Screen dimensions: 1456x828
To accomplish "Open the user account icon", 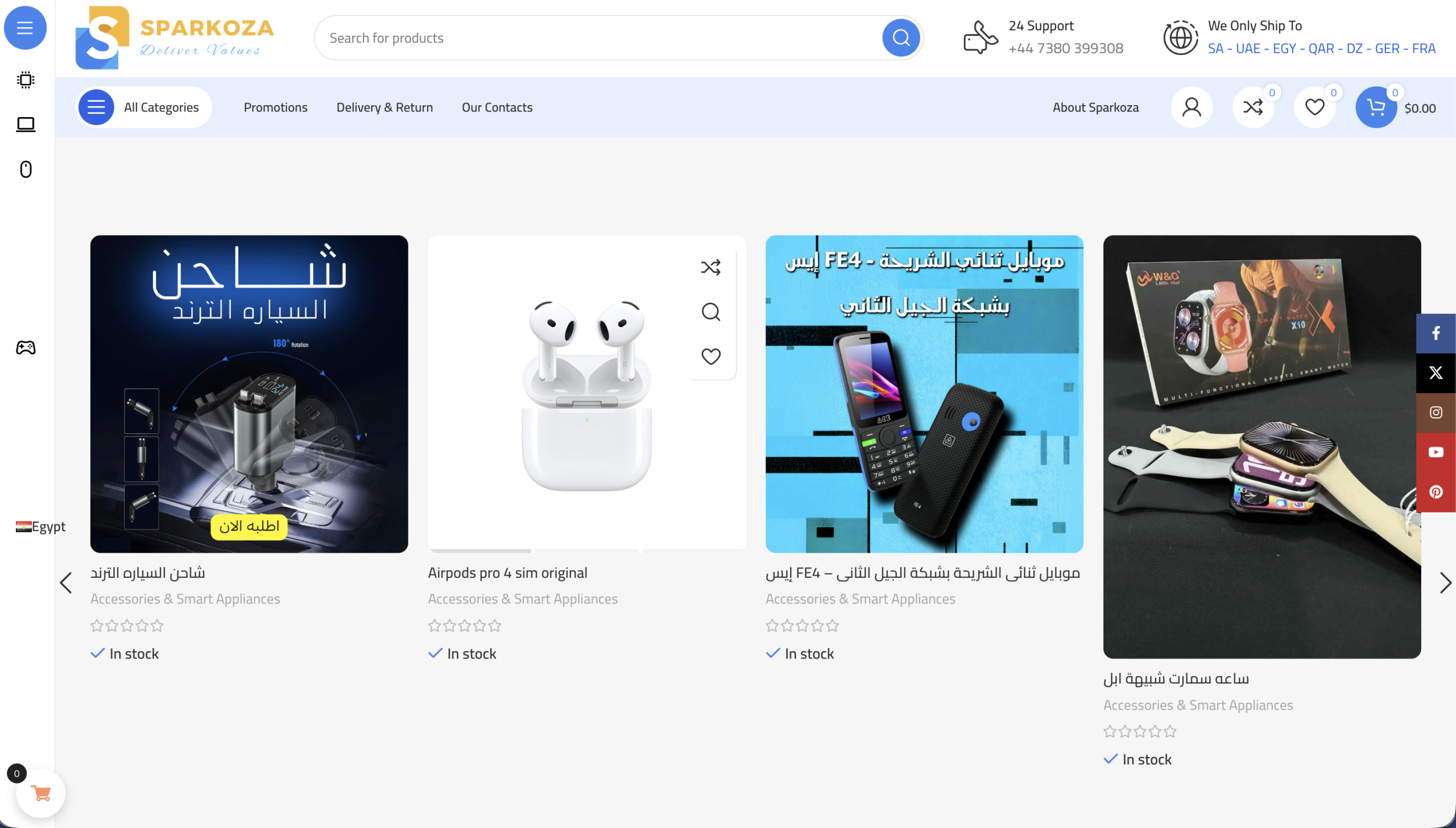I will (1192, 107).
